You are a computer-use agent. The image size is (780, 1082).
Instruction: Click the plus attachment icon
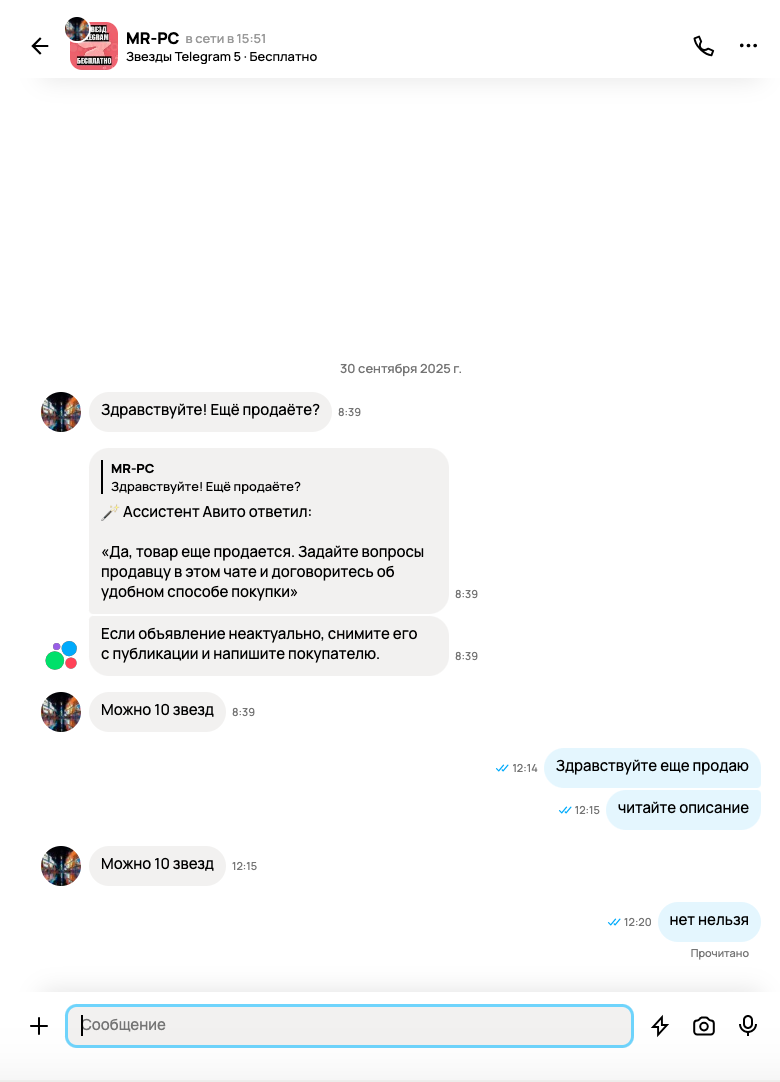point(39,1025)
